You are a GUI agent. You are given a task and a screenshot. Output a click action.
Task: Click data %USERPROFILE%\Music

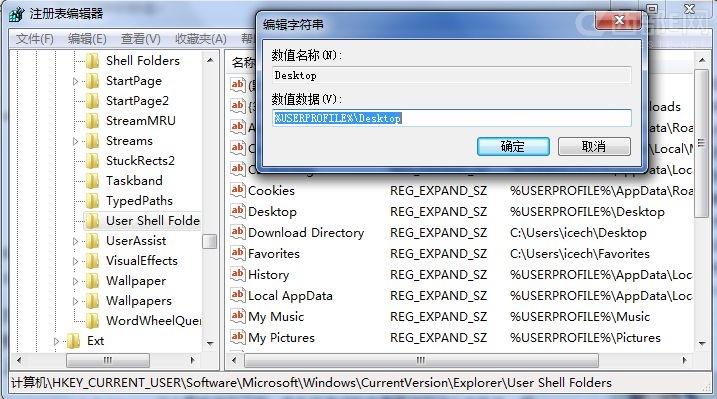click(x=580, y=316)
